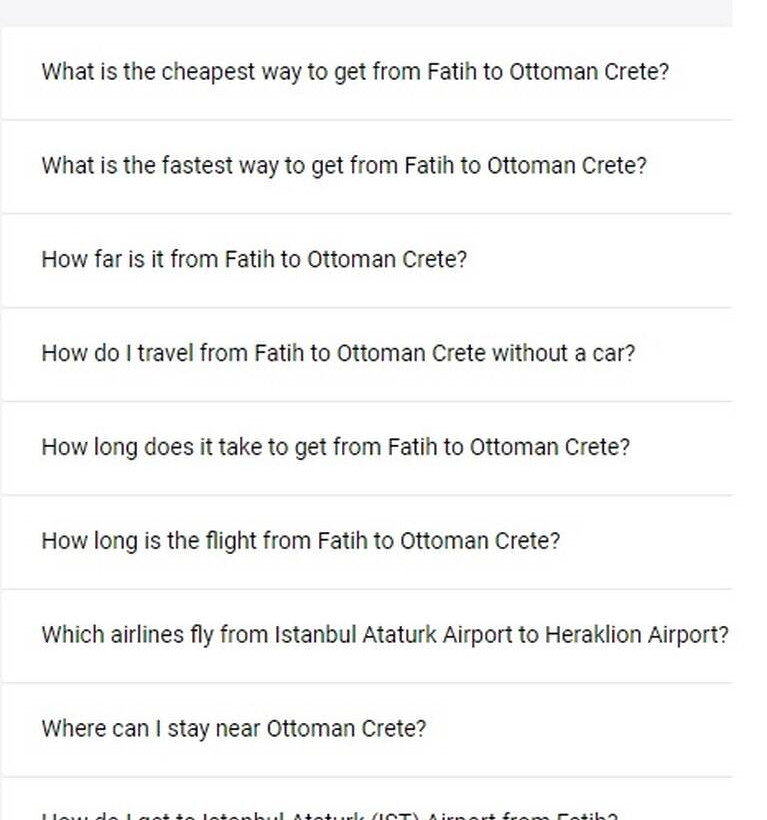This screenshot has width=767, height=820.
Task: Open 'How long does it take' question
Action: 336,447
